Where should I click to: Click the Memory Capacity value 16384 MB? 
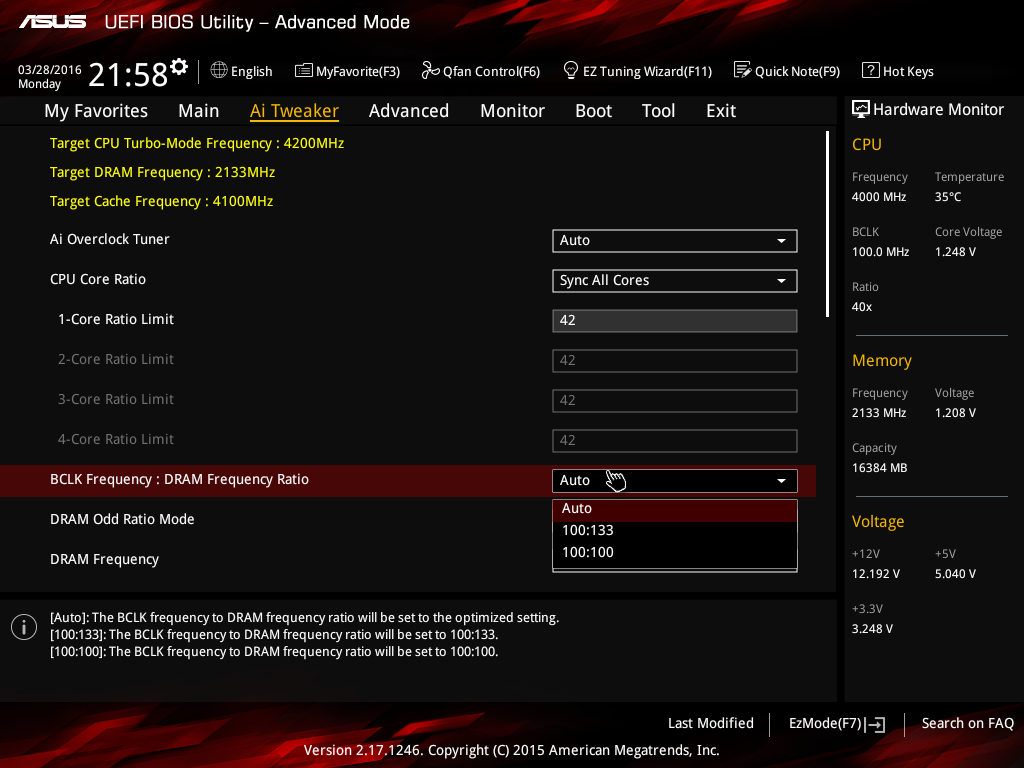[x=879, y=468]
